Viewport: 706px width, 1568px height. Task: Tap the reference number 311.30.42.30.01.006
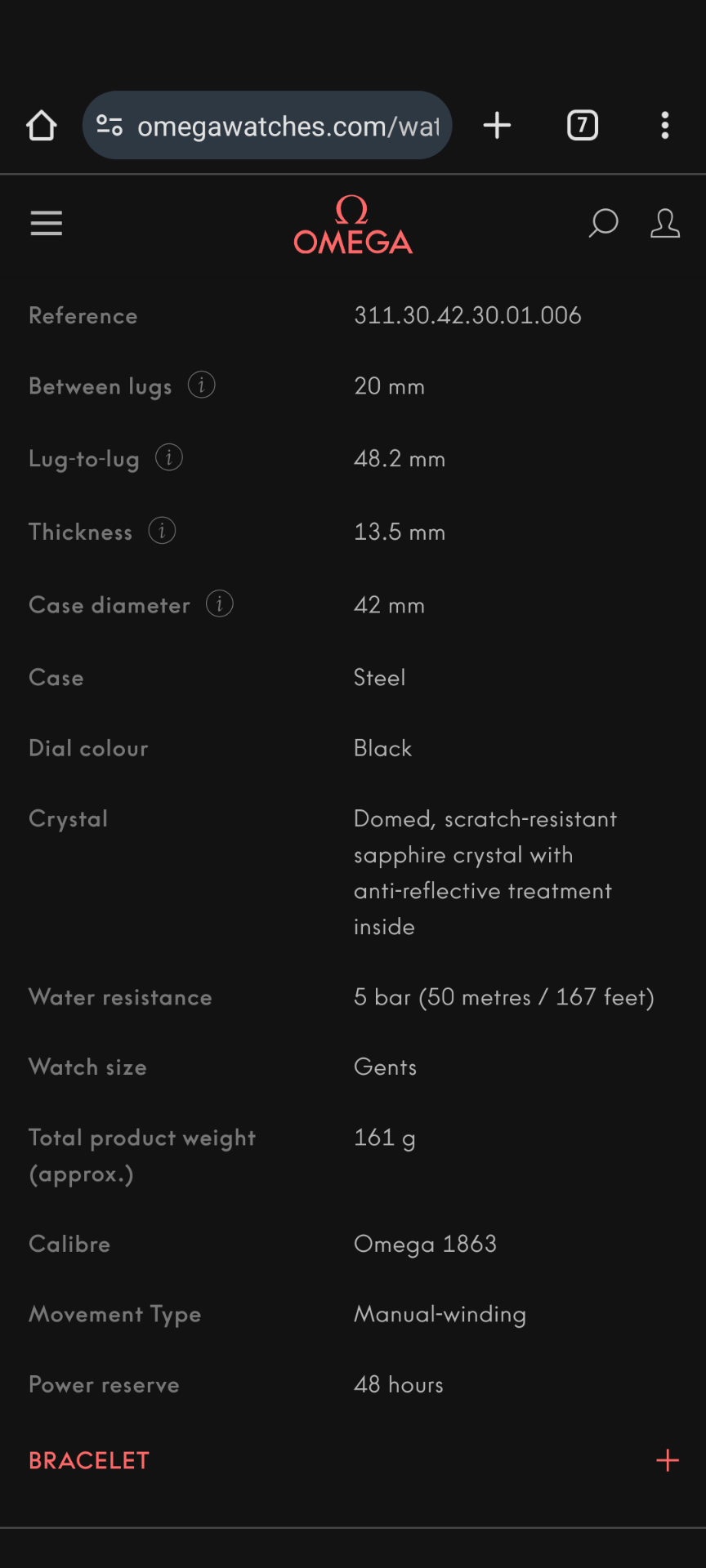pos(467,315)
